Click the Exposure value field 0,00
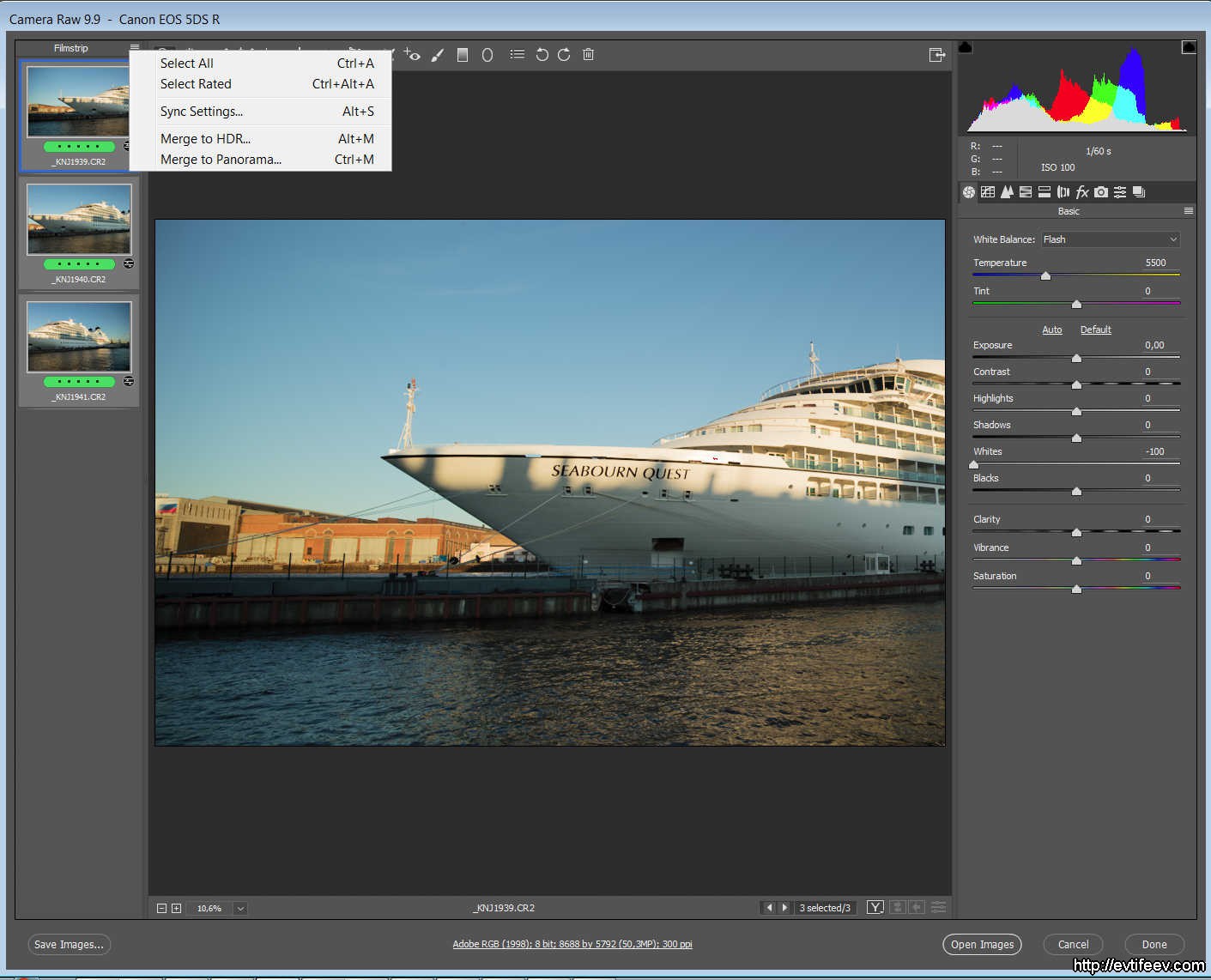 click(x=1155, y=345)
